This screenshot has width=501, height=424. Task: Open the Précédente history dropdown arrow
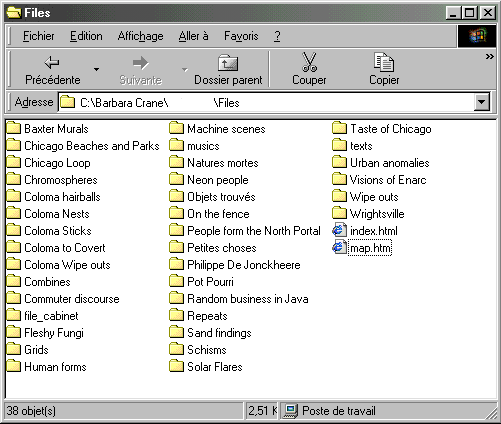[x=96, y=69]
